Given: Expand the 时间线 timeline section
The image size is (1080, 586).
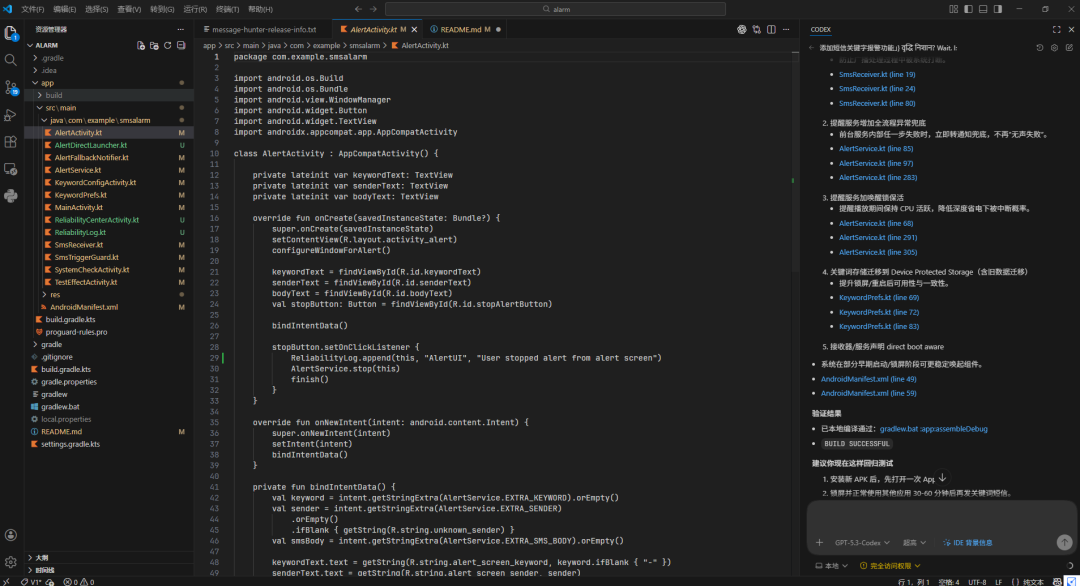Looking at the screenshot, I should click(45, 570).
